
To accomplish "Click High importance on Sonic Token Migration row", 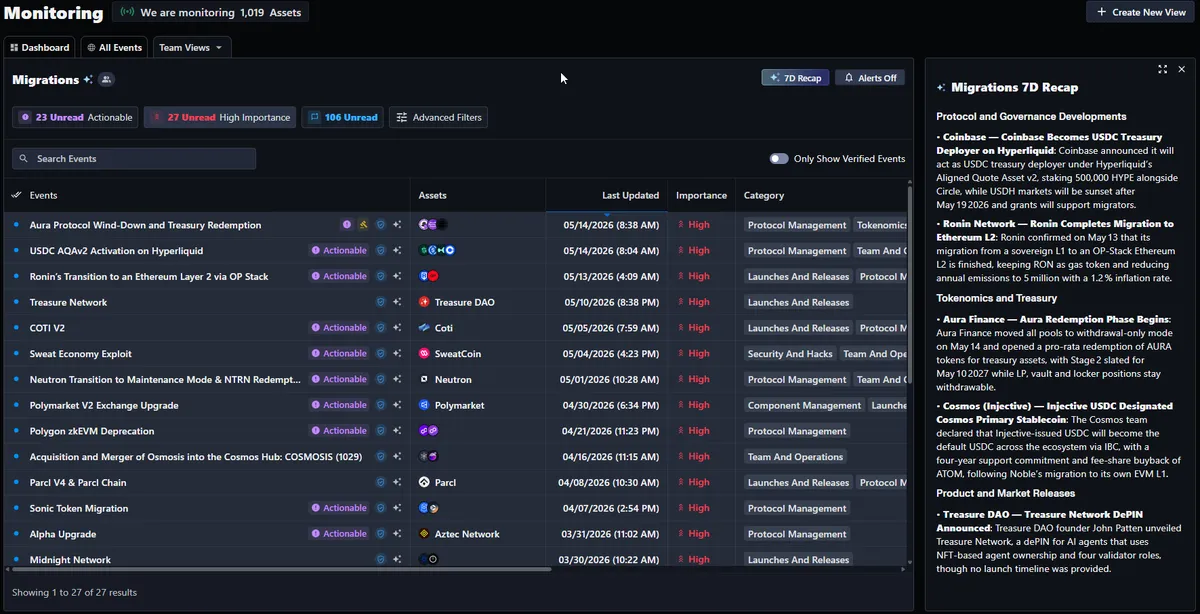I will point(694,508).
